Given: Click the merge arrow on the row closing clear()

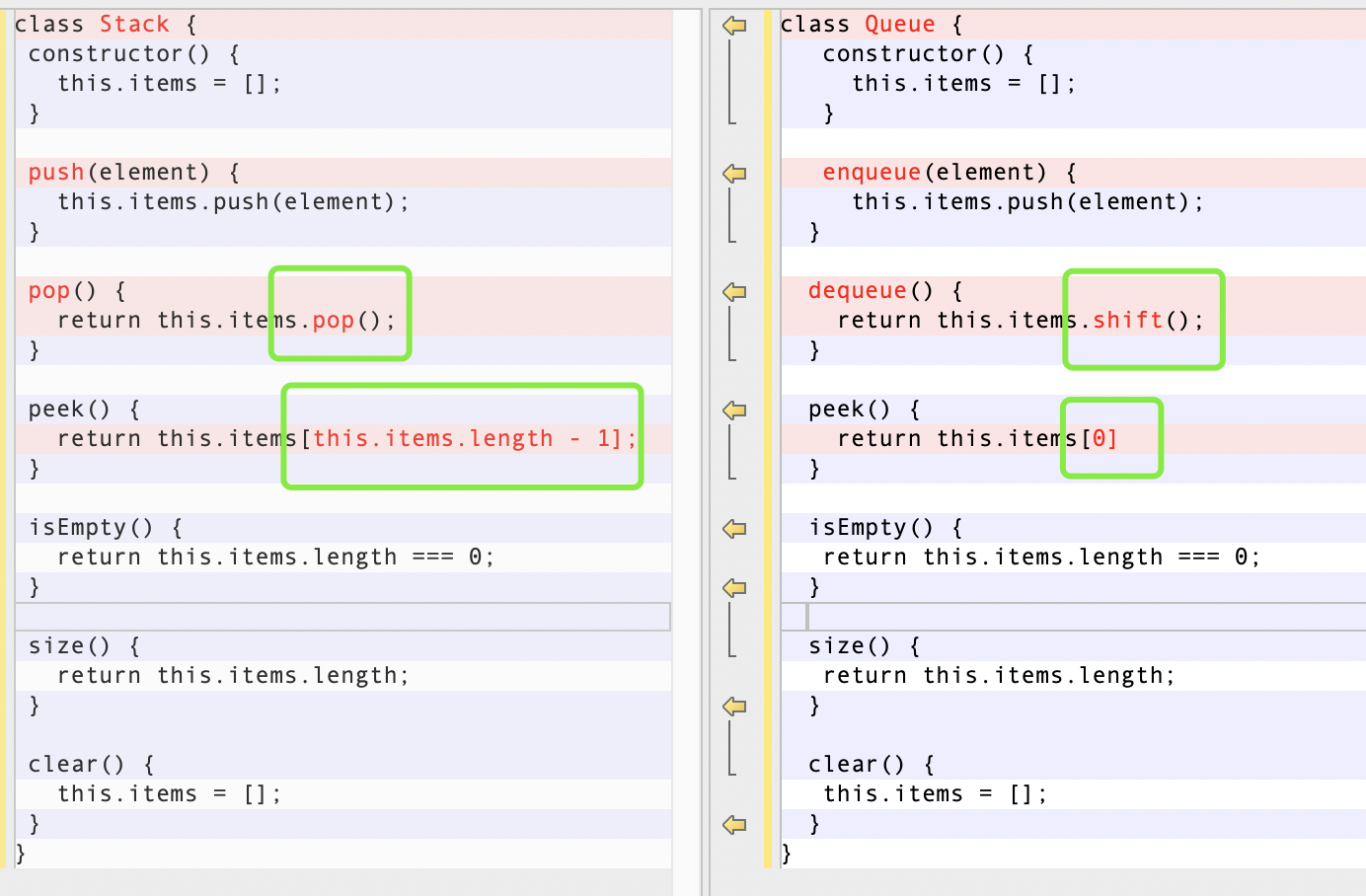Looking at the screenshot, I should [734, 824].
